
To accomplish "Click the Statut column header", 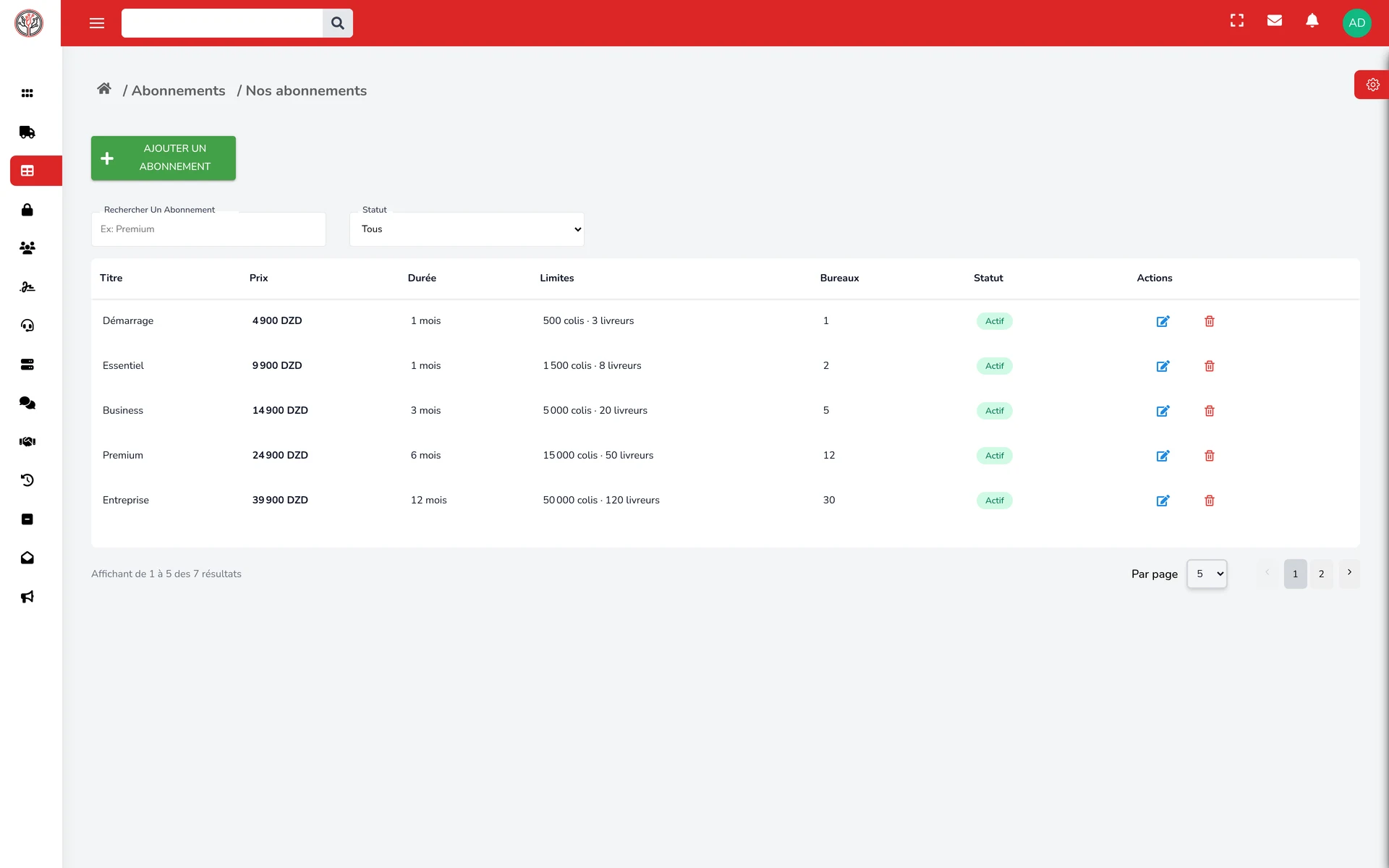I will coord(988,278).
